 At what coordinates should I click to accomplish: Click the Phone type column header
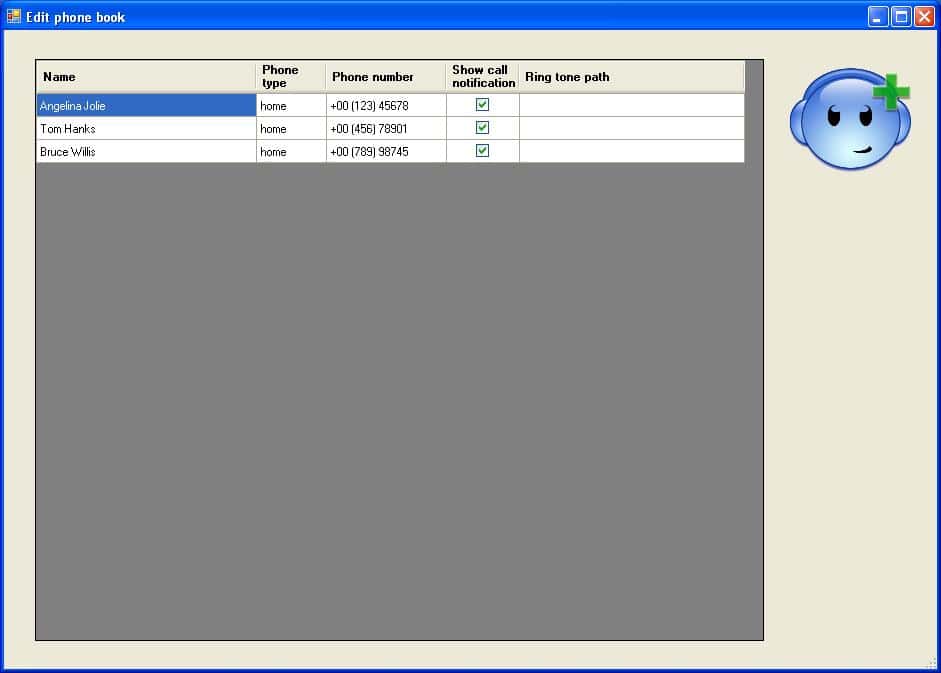(290, 77)
